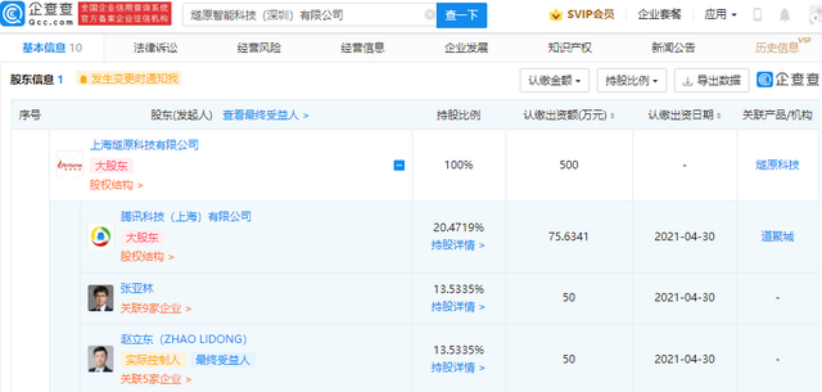Click the 腾讯科技 shareholder logo icon
Image resolution: width=822 pixels, height=392 pixels.
pos(100,236)
